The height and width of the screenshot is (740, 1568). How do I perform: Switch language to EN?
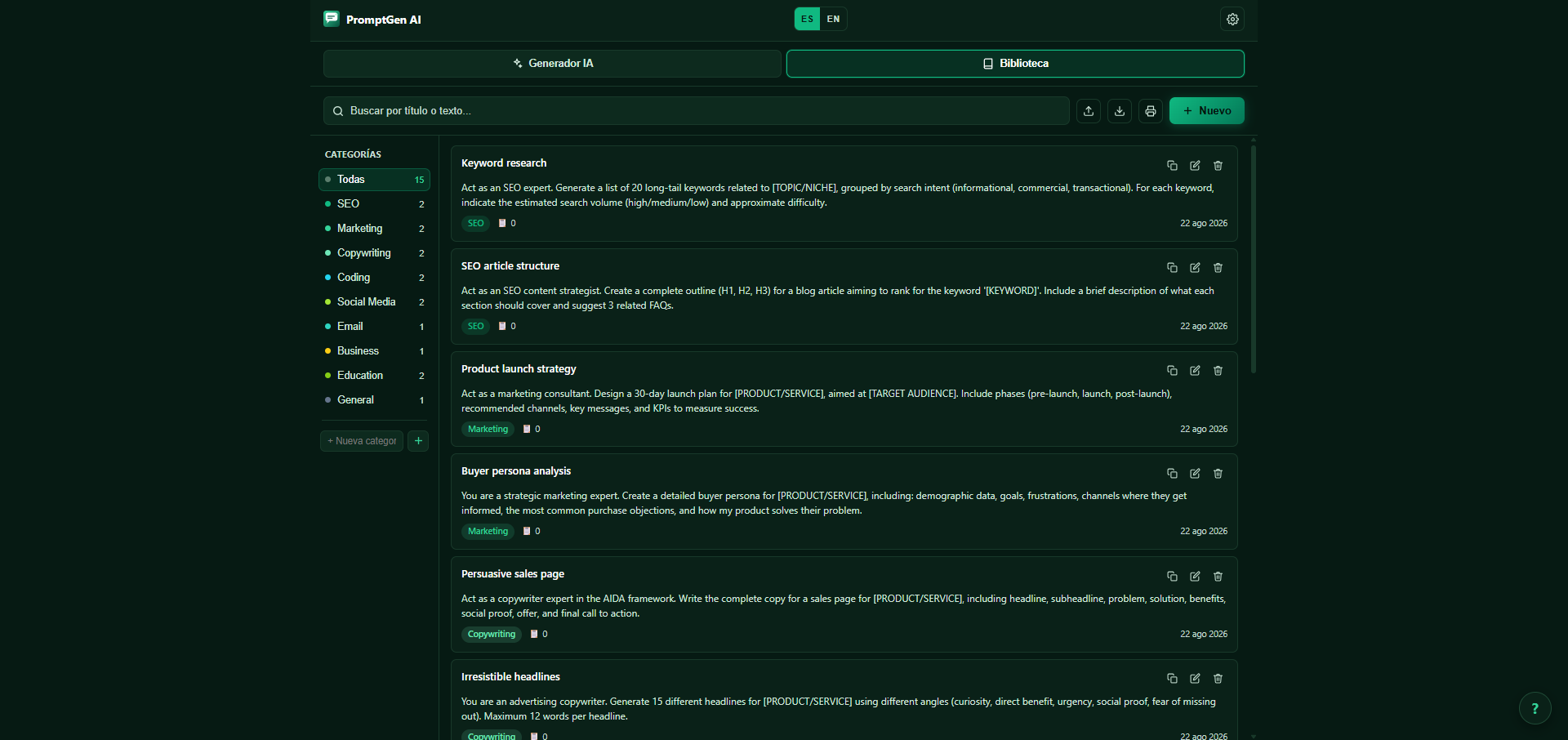coord(833,19)
